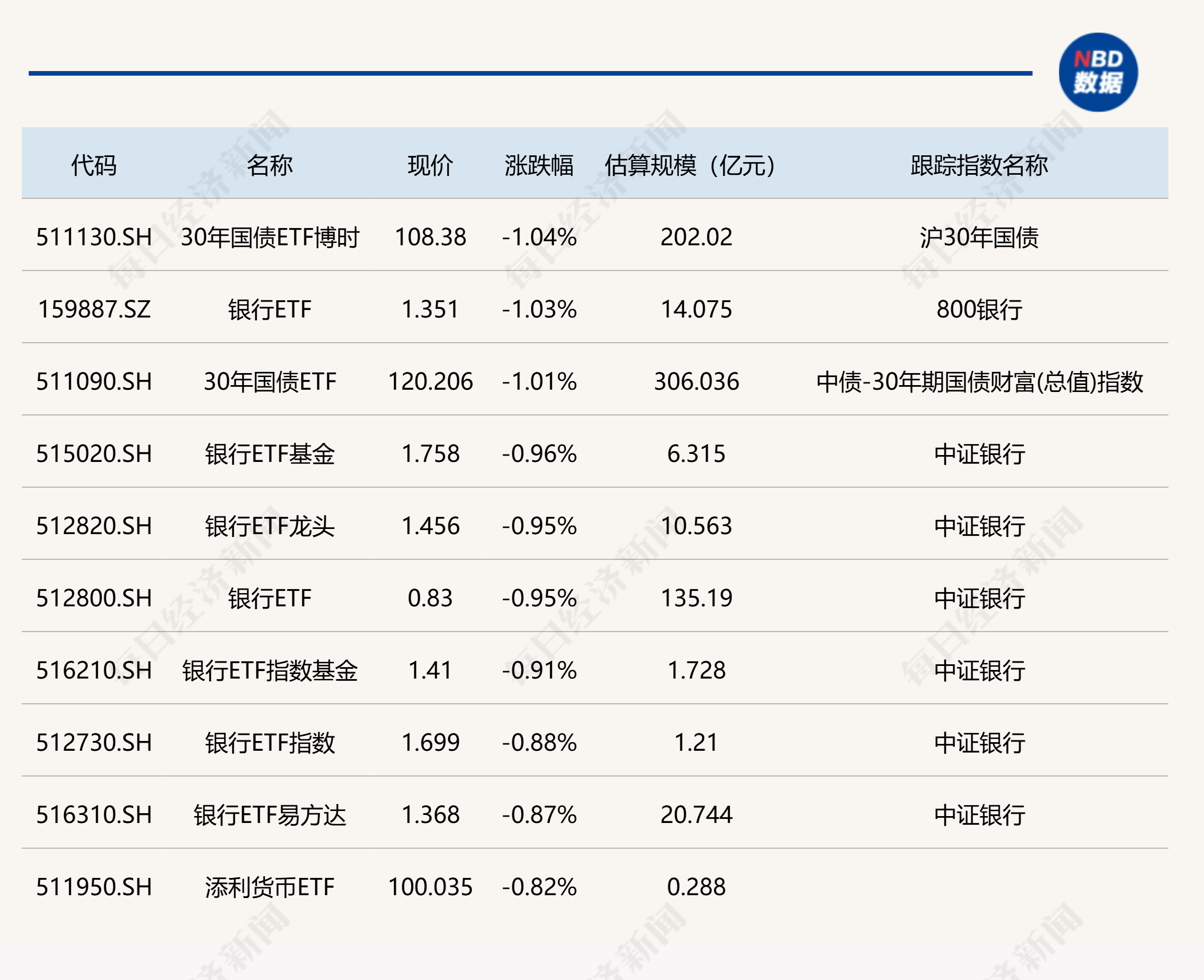Click fund name 银行ETF龙头
The width and height of the screenshot is (1204, 980).
click(269, 526)
